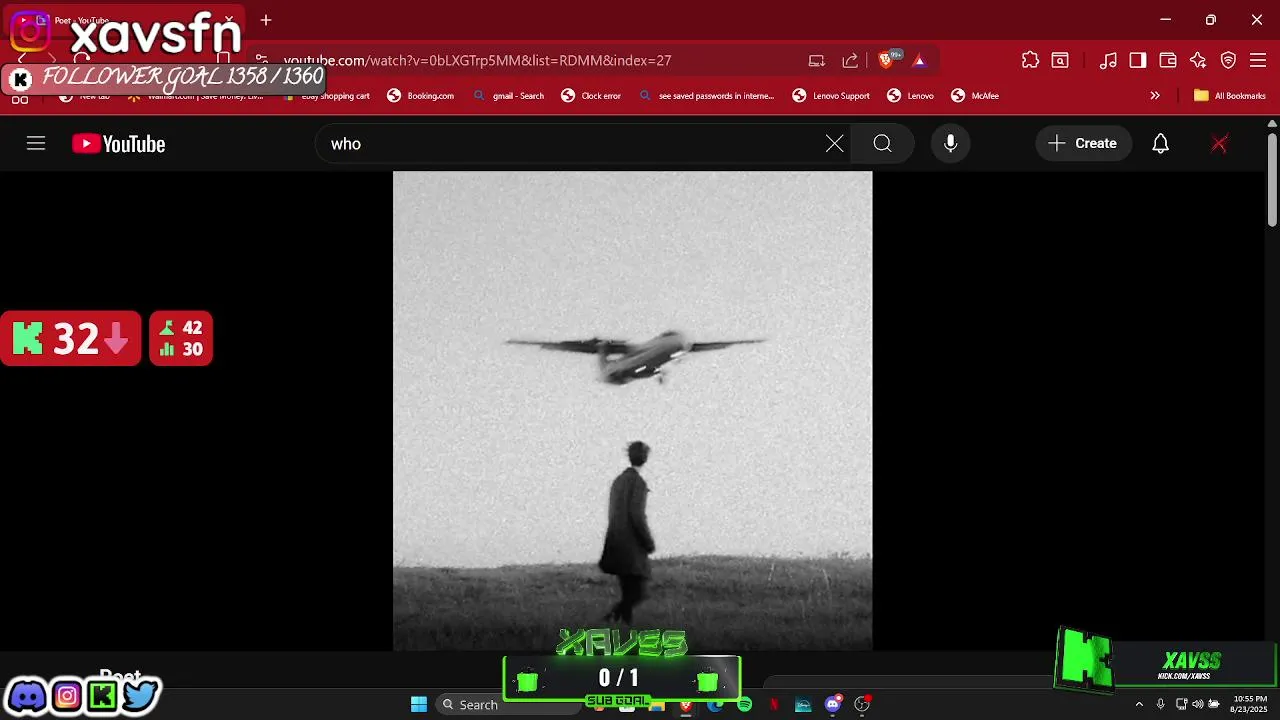Open Microsoft Edge from the taskbar
1280x720 pixels.
715,705
